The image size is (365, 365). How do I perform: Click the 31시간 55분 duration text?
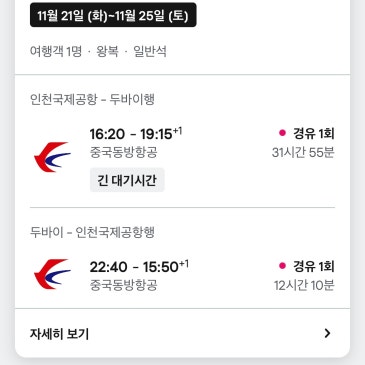(303, 152)
